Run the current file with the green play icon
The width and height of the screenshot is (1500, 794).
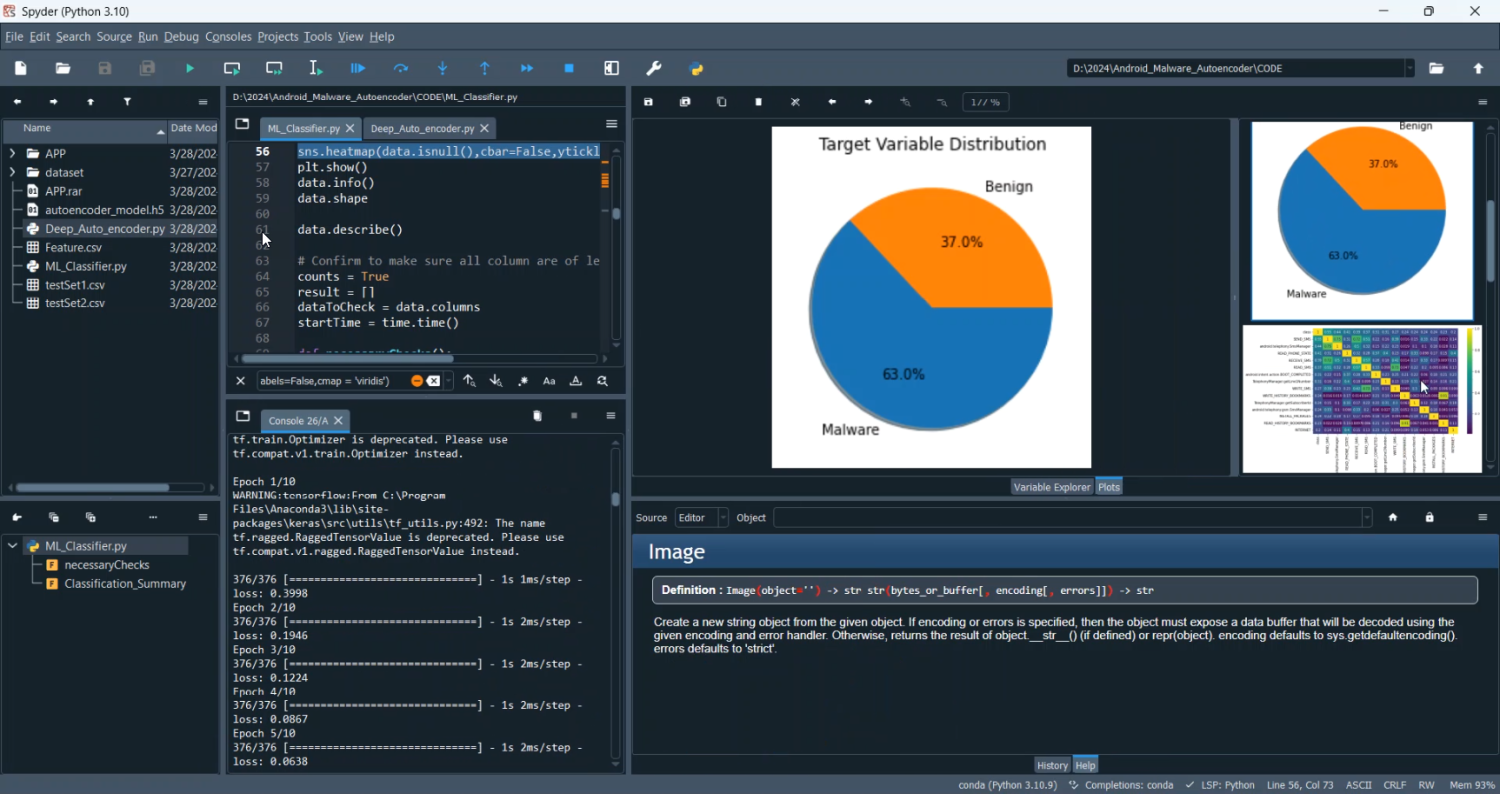pos(190,68)
